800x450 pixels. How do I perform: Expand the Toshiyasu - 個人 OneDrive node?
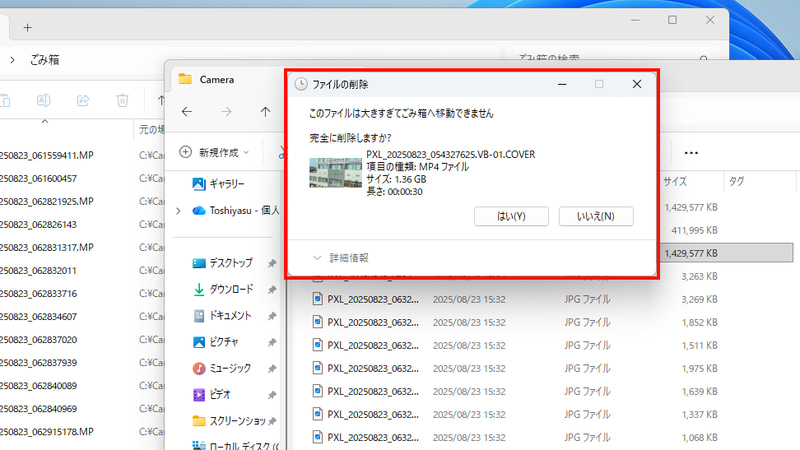click(178, 211)
